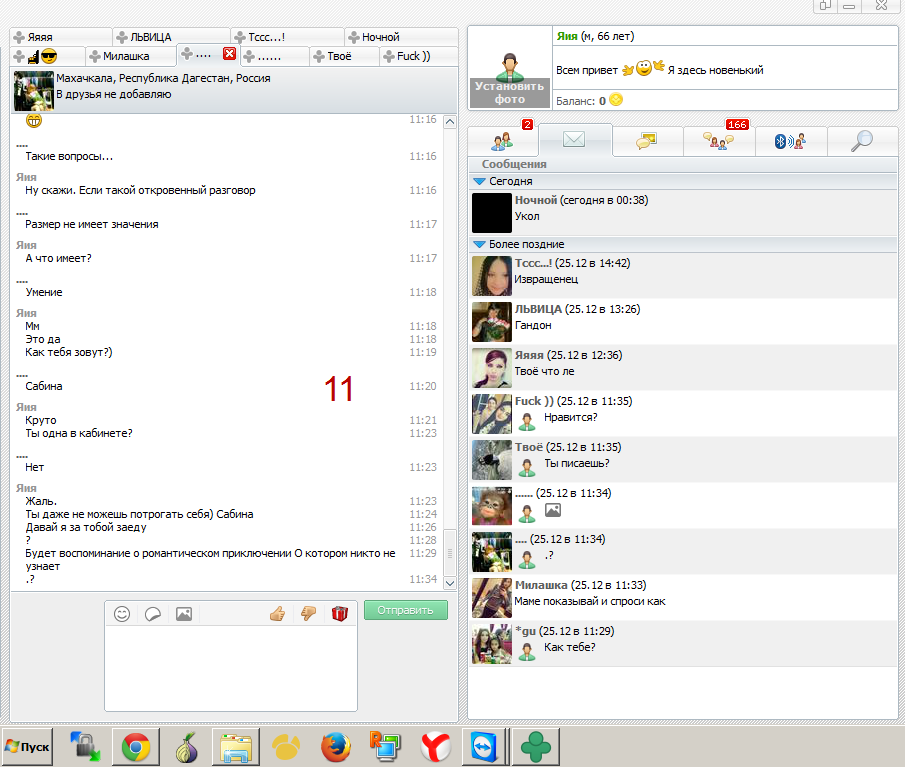This screenshot has width=905, height=767.
Task: Click status text 'Я здесь новенький'
Action: click(x=715, y=70)
